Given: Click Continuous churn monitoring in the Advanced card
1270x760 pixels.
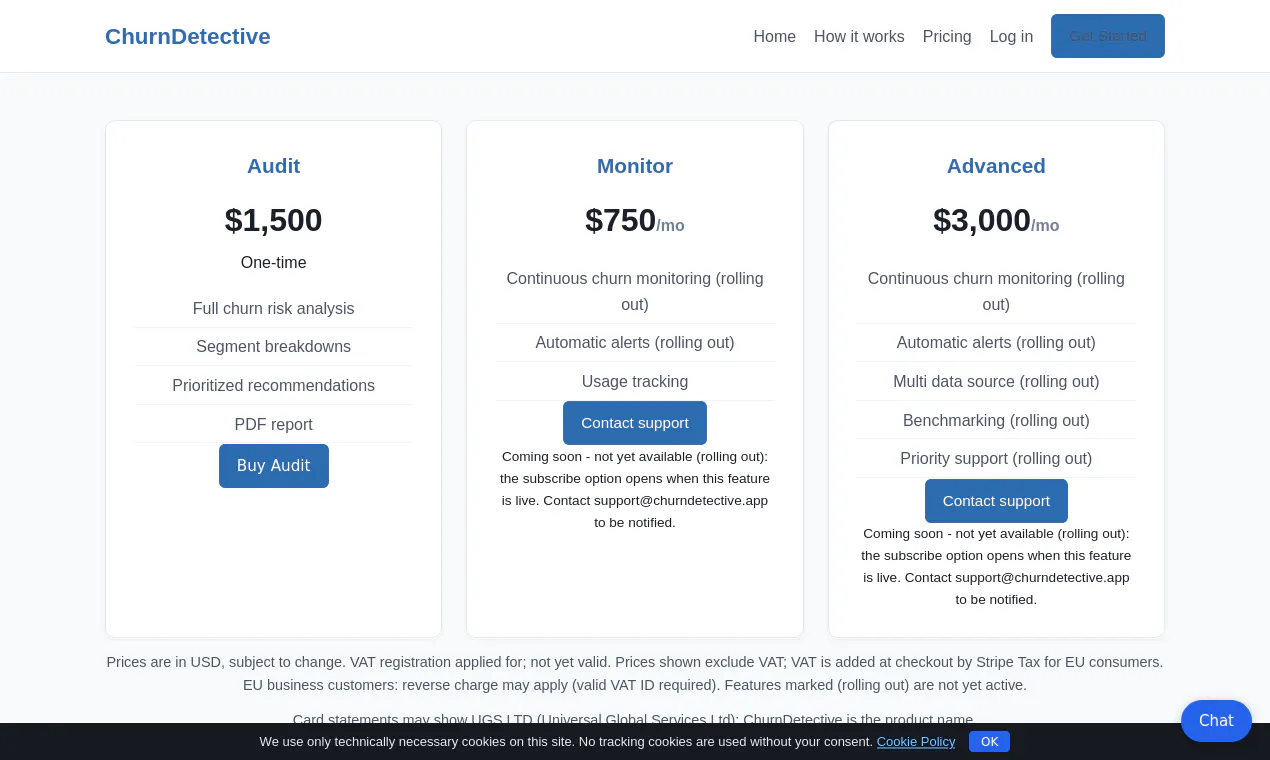Looking at the screenshot, I should click(996, 291).
